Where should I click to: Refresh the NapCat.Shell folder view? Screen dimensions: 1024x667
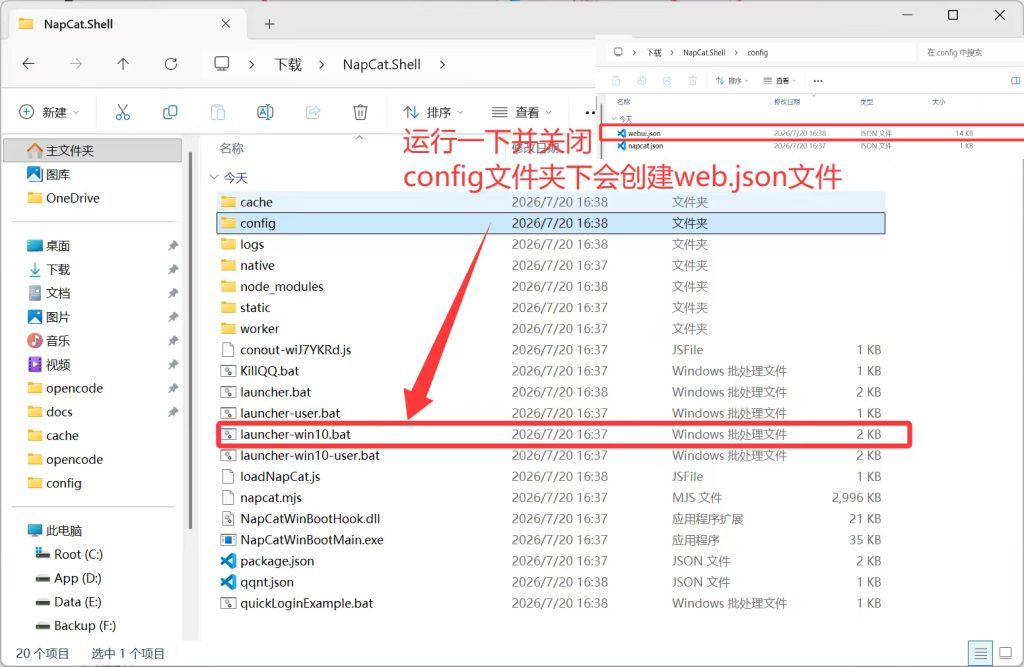[170, 63]
